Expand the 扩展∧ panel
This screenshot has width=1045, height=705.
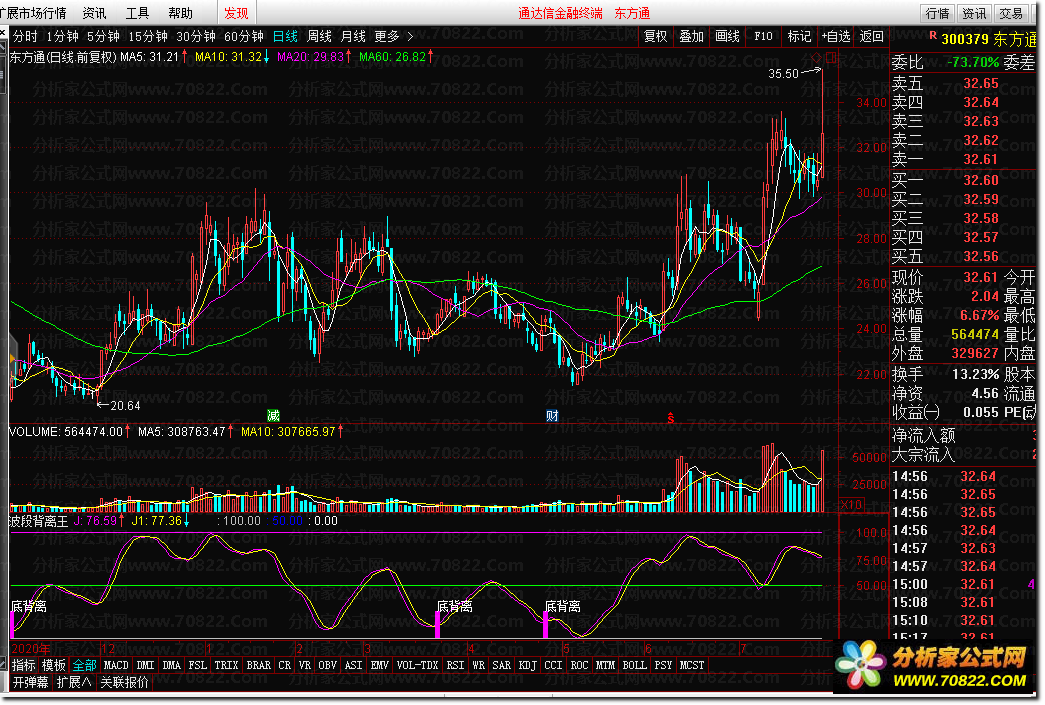(74, 682)
